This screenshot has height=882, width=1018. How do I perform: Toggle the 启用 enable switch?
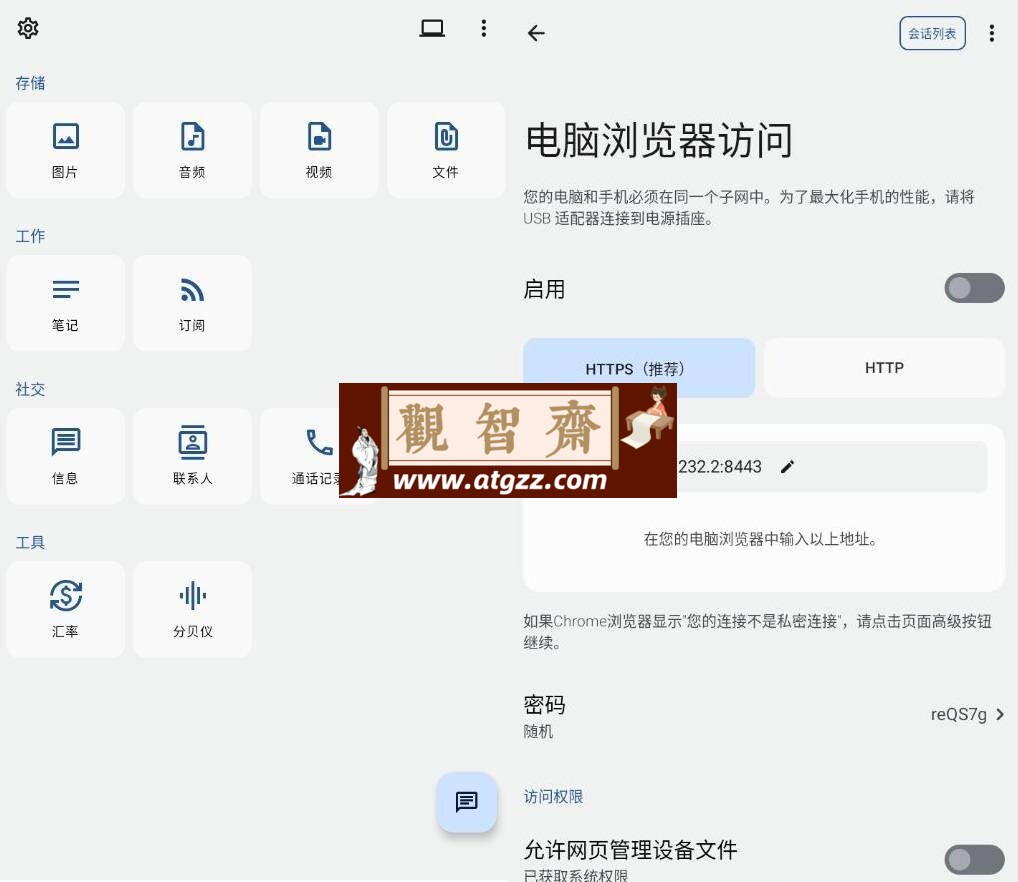(x=974, y=288)
